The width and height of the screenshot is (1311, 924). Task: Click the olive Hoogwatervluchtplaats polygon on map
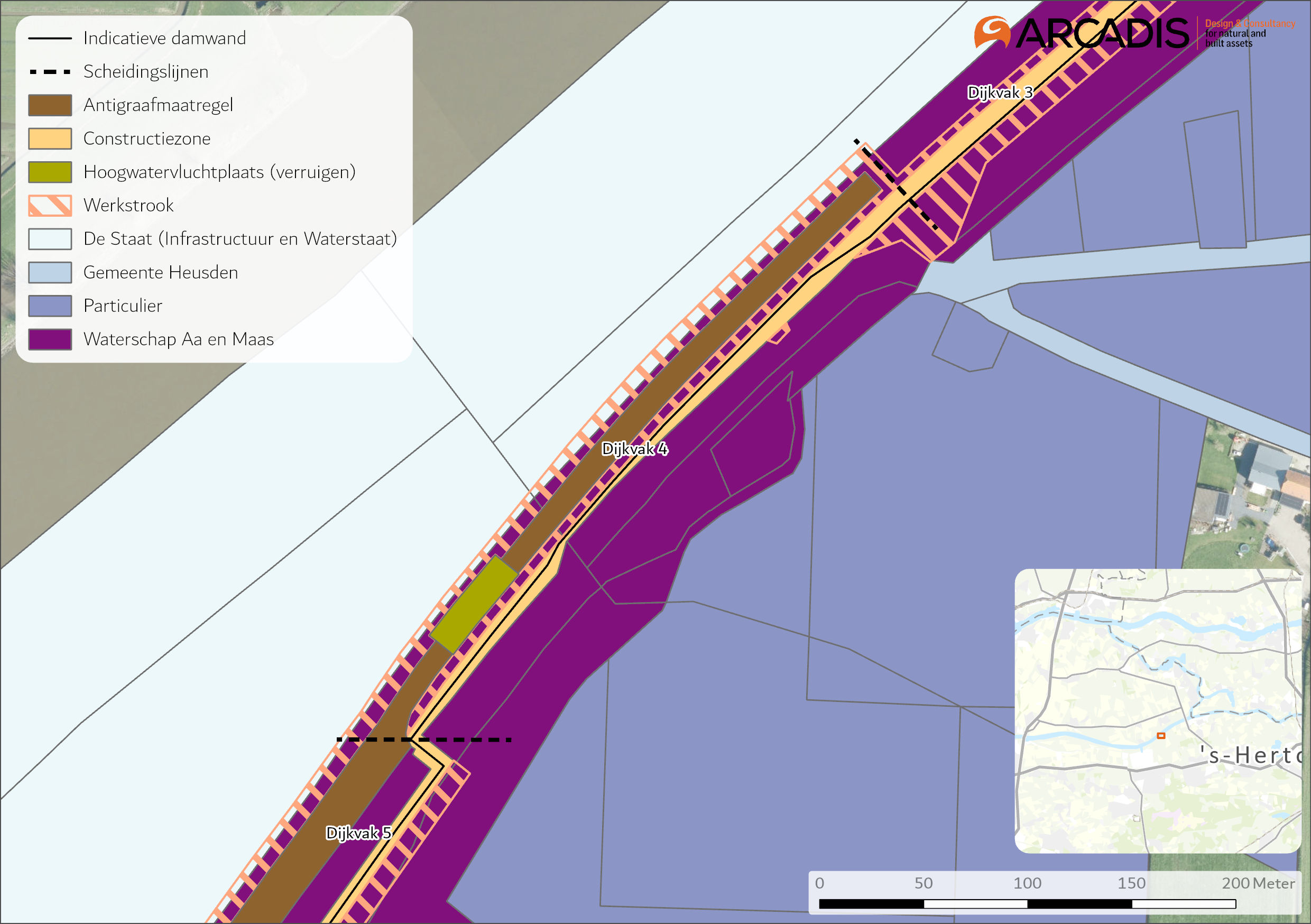coord(474,604)
